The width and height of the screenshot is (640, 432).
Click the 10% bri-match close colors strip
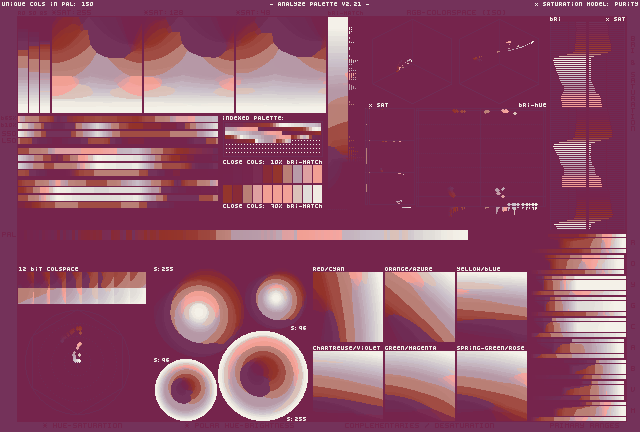pos(272,172)
